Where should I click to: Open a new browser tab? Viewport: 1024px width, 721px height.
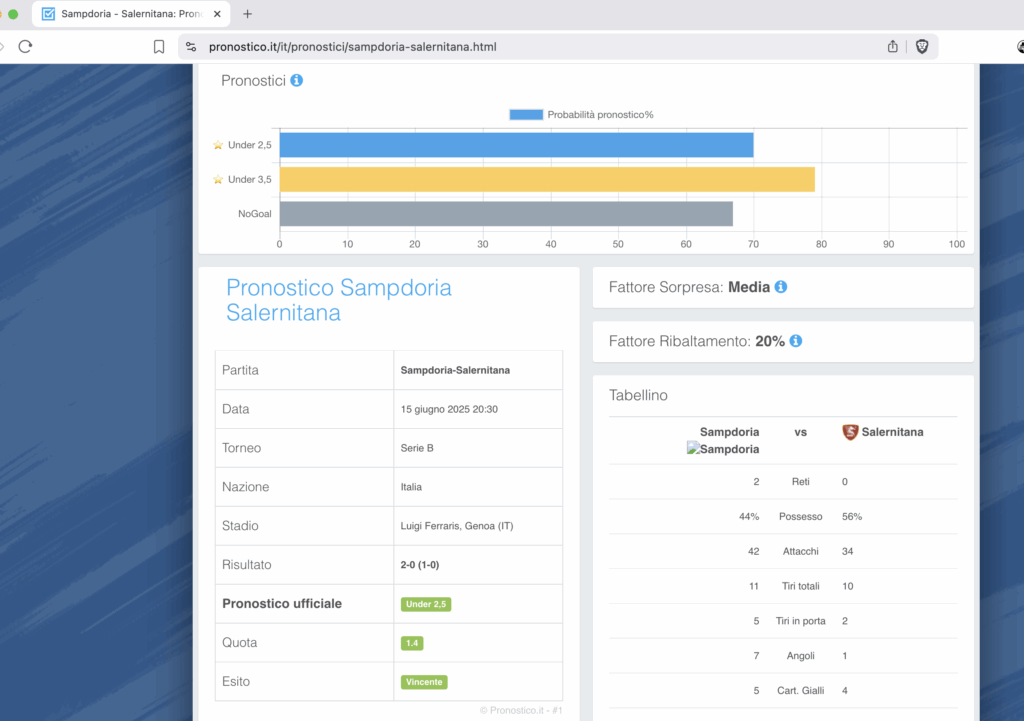tap(248, 14)
